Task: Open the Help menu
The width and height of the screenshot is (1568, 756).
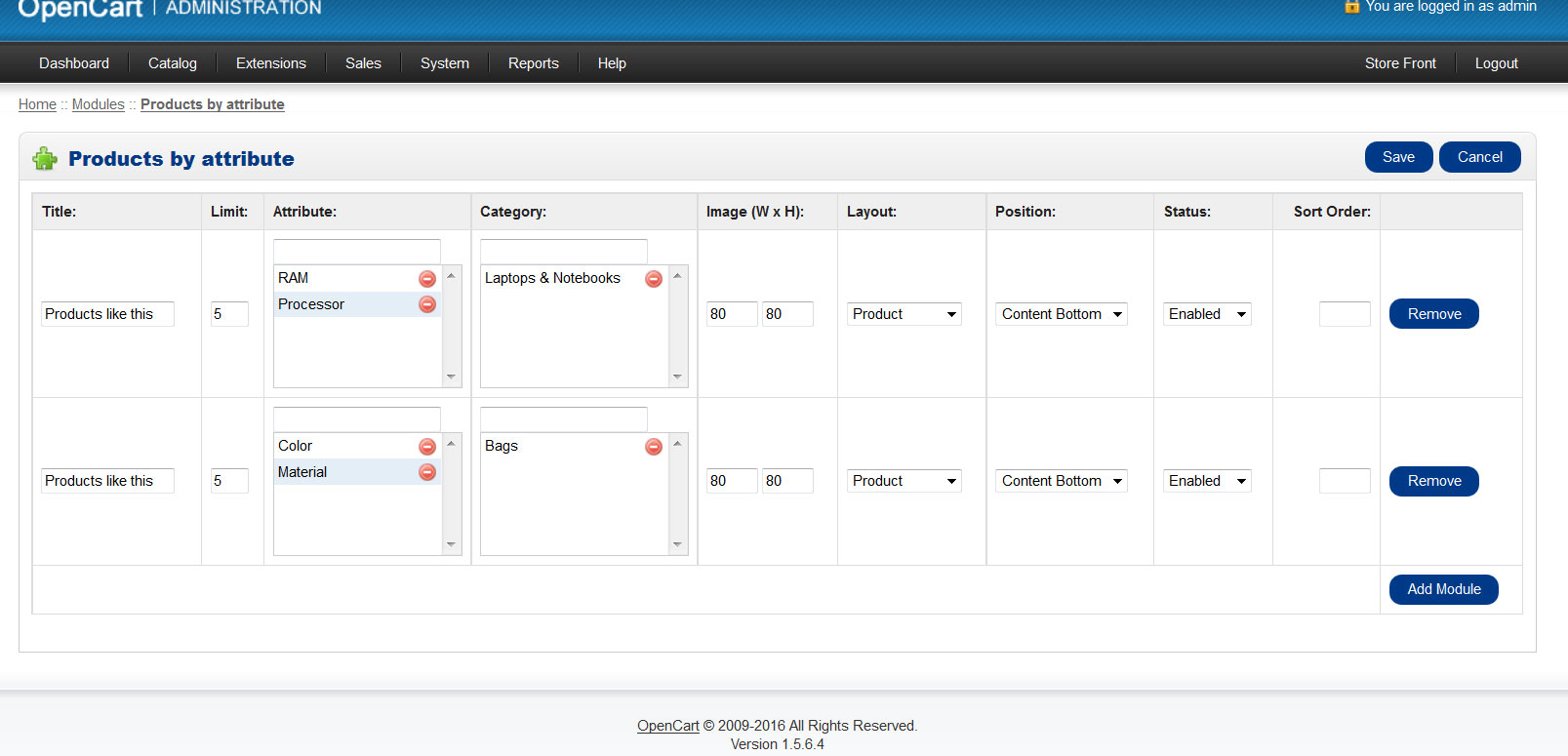Action: pyautogui.click(x=612, y=63)
